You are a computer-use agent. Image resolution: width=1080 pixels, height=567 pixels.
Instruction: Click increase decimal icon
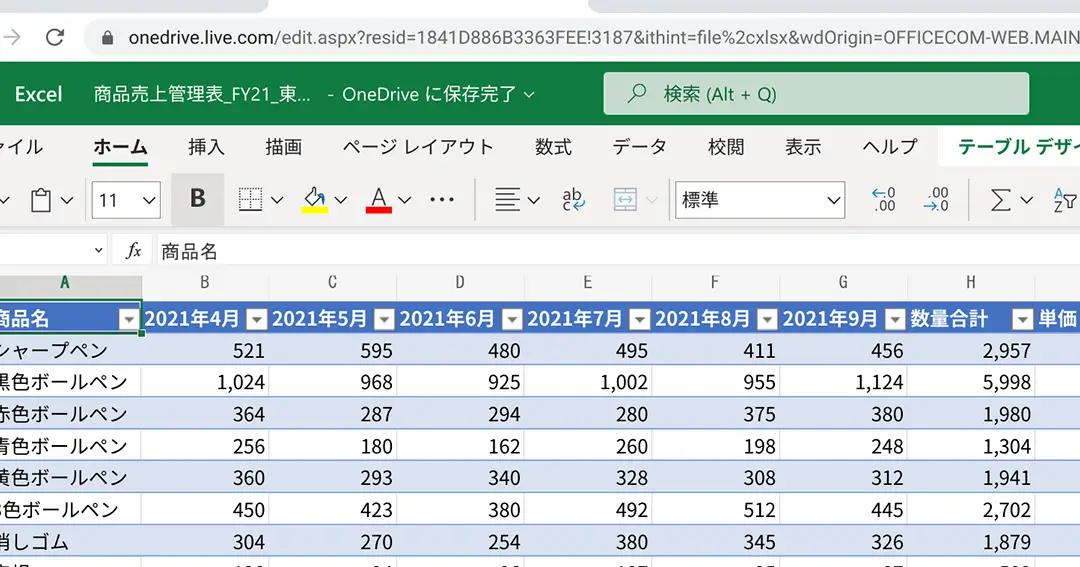[x=884, y=200]
